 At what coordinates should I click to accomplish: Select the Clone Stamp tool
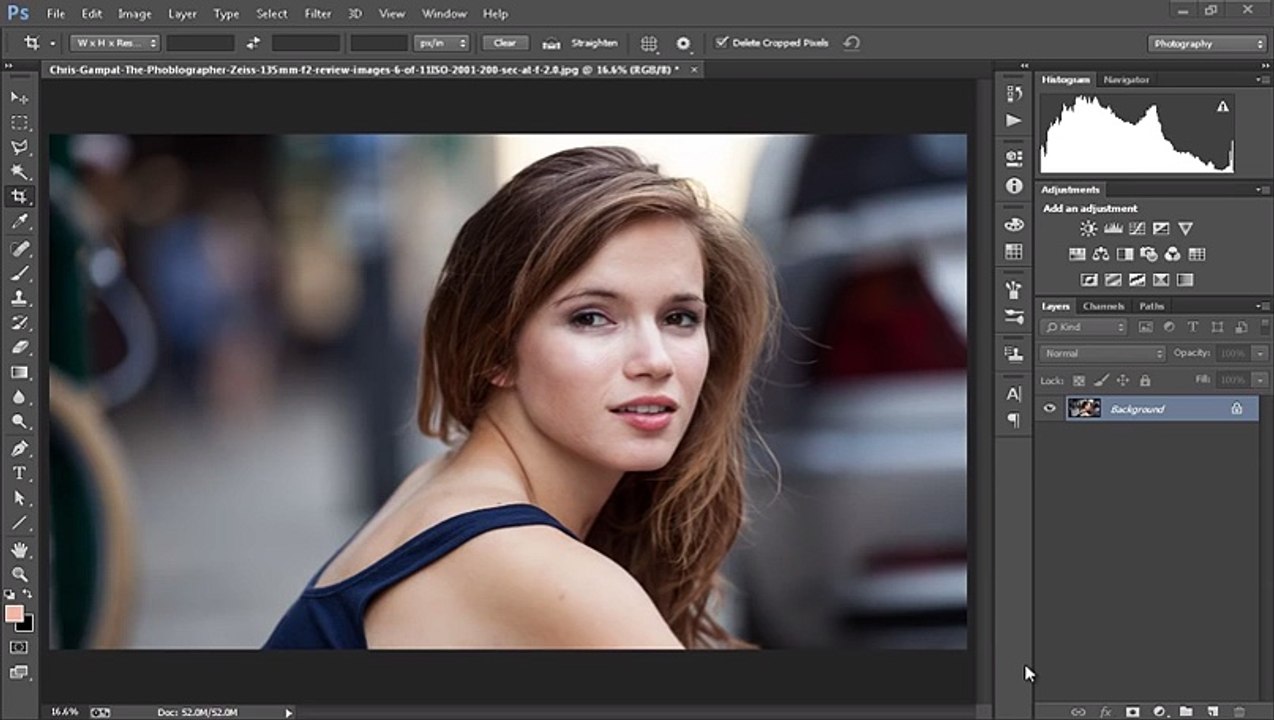pos(19,298)
